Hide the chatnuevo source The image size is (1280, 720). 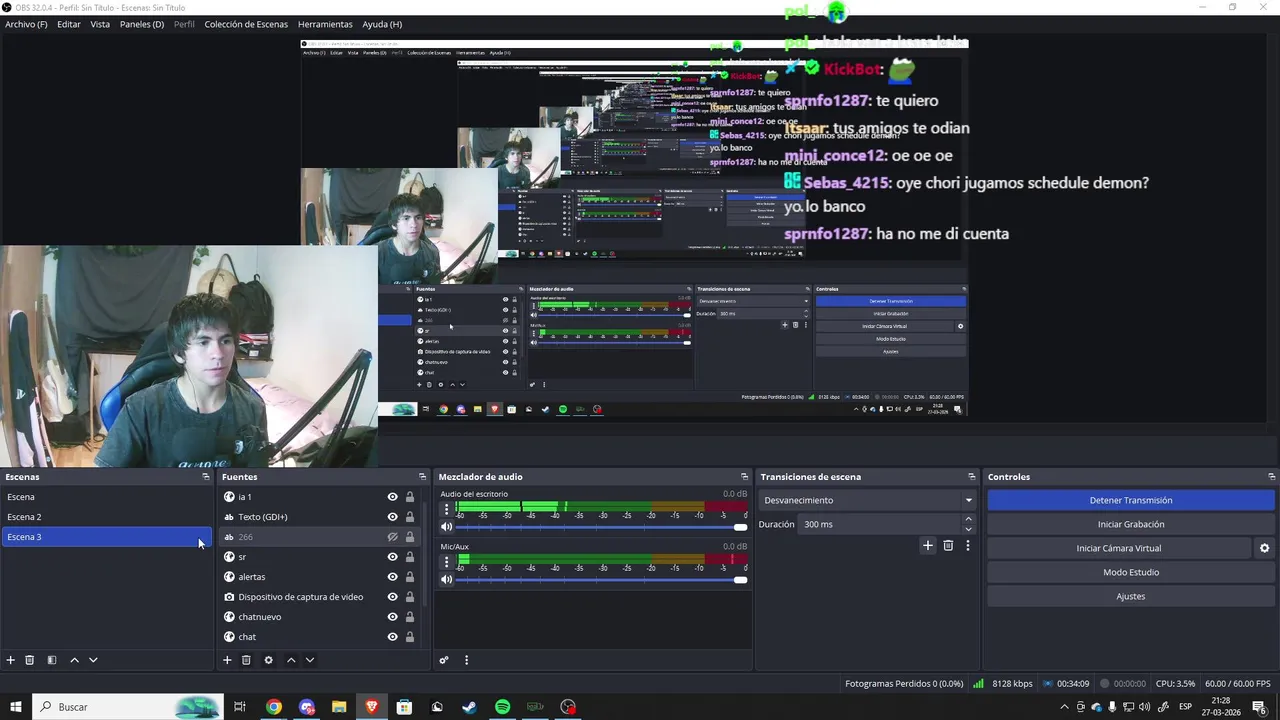click(x=392, y=617)
